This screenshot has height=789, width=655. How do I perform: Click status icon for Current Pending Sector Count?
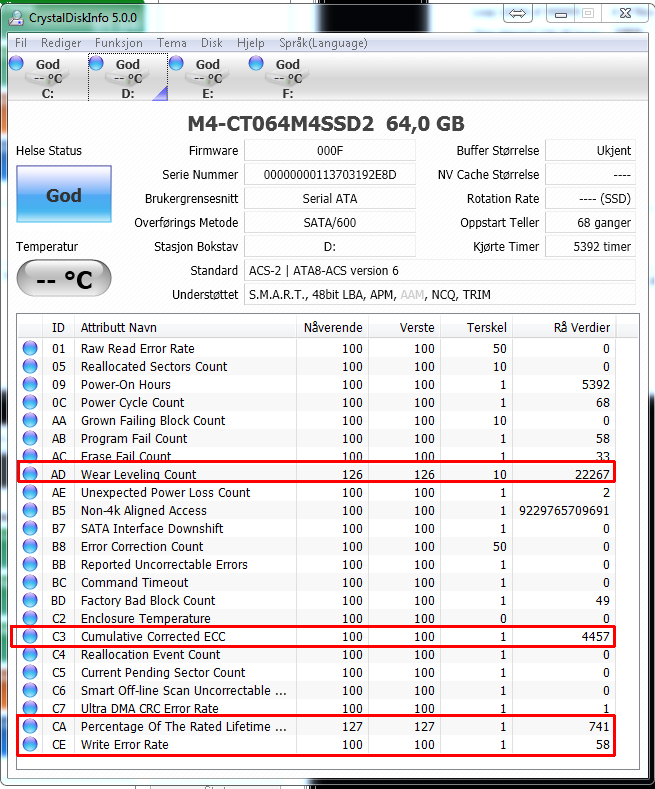click(30, 672)
